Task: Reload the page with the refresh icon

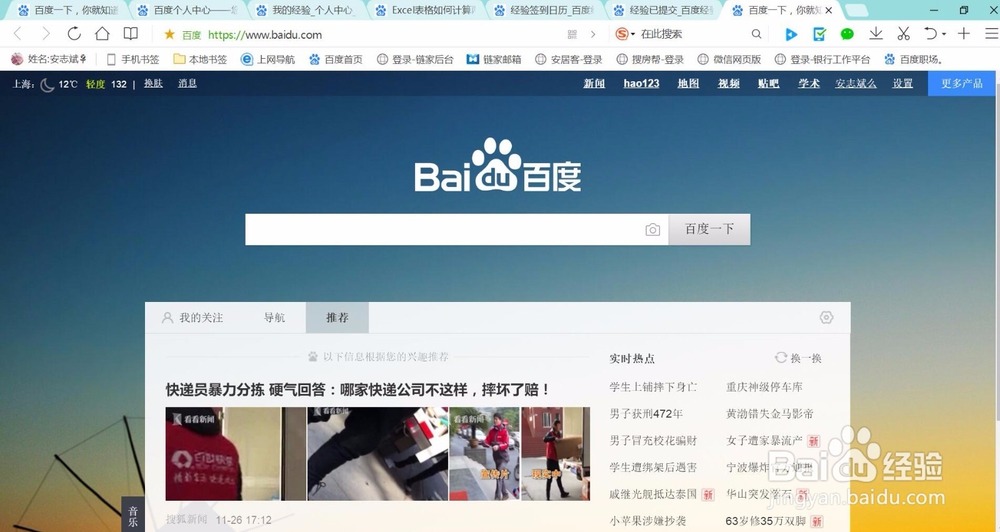Action: tap(74, 34)
